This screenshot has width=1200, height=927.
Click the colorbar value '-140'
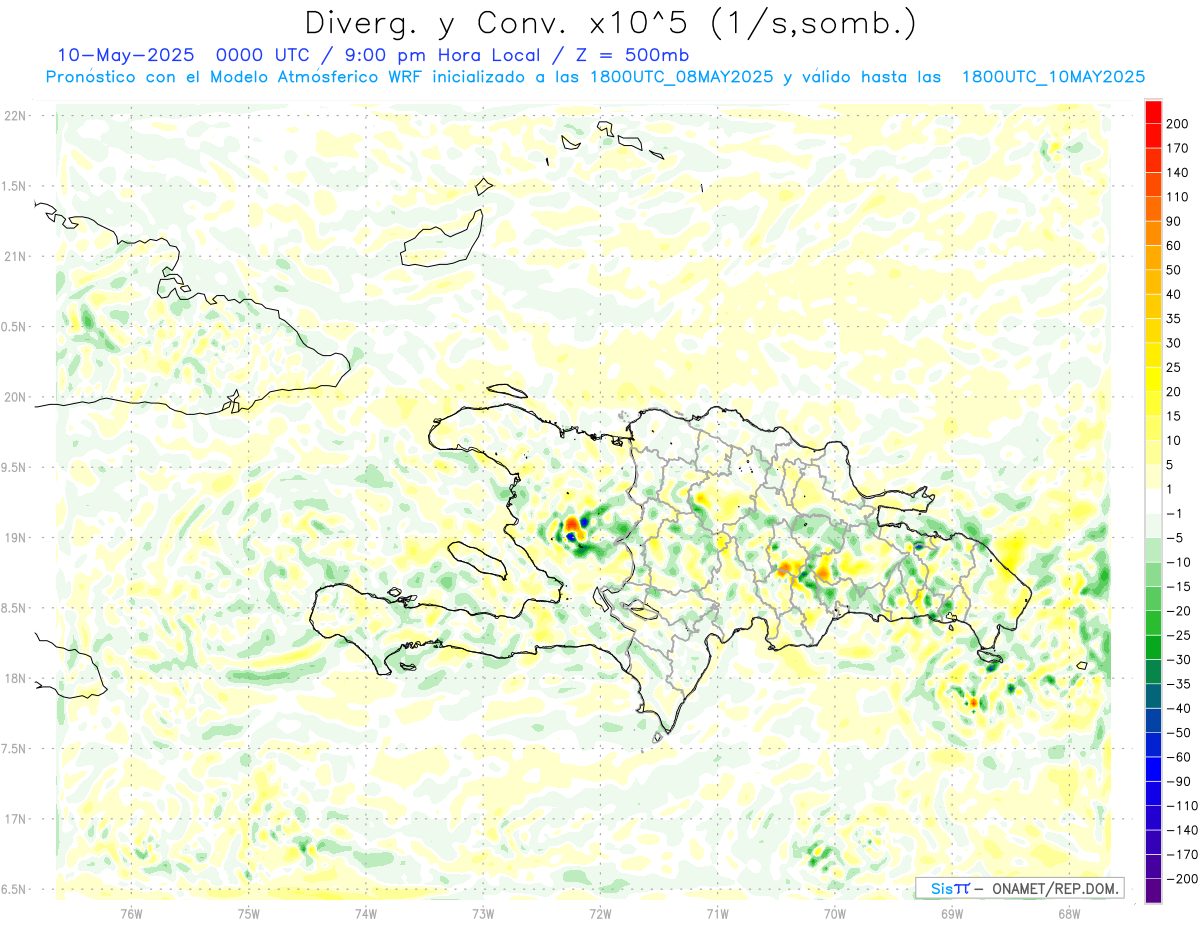pyautogui.click(x=1180, y=830)
